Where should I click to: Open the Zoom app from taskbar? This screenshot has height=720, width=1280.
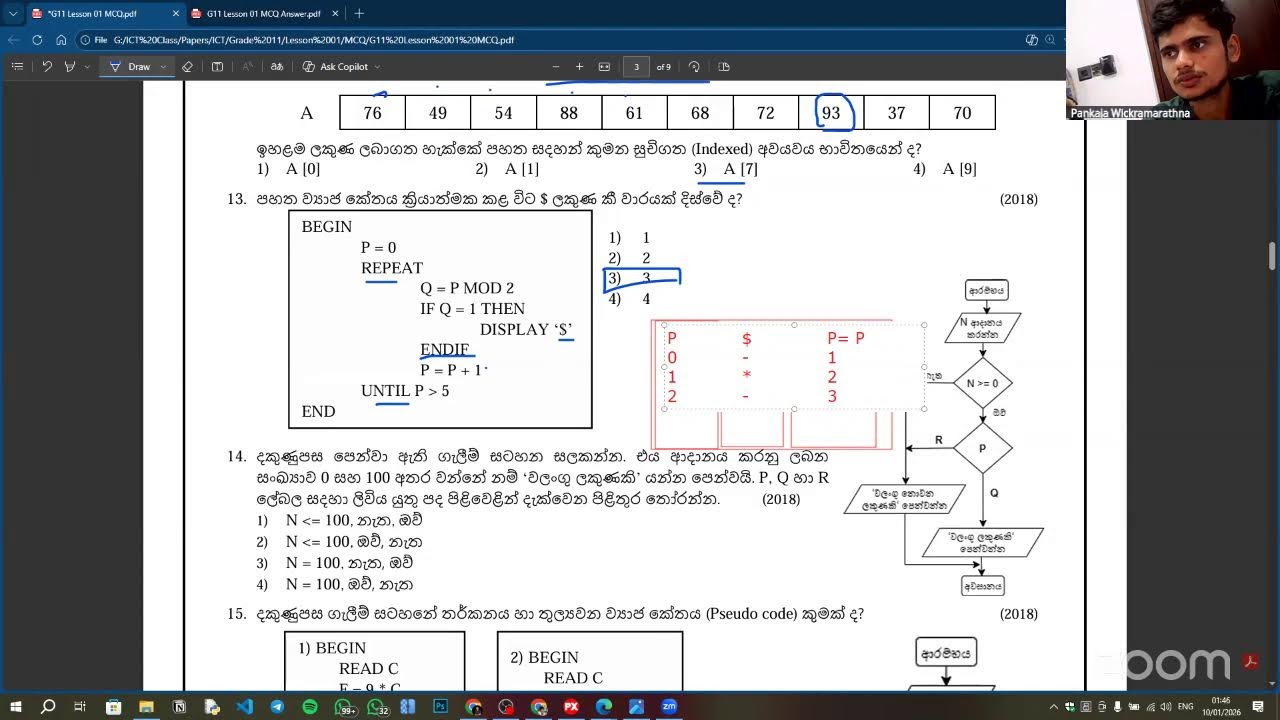tap(669, 707)
